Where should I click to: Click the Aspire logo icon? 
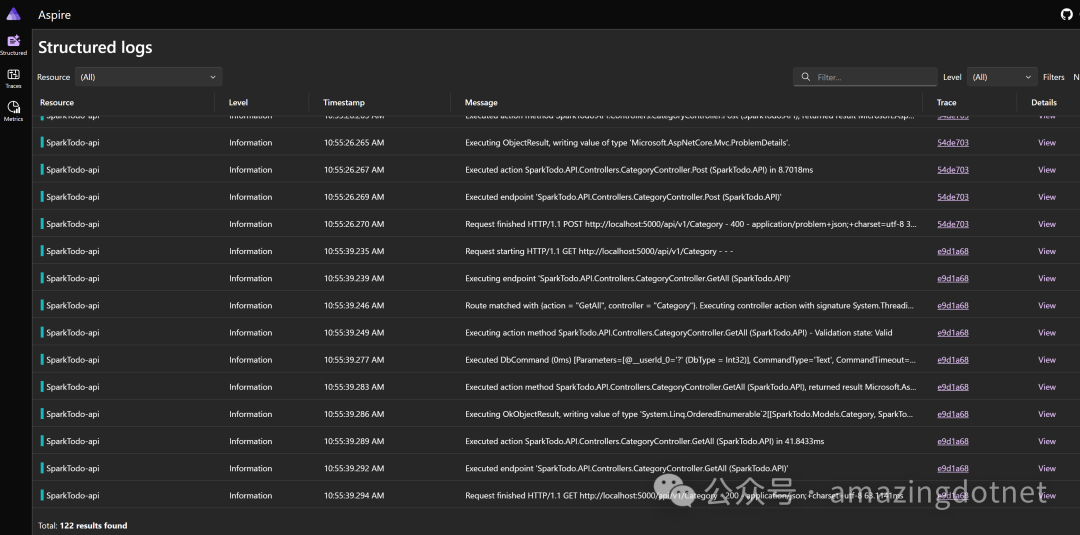tap(14, 14)
